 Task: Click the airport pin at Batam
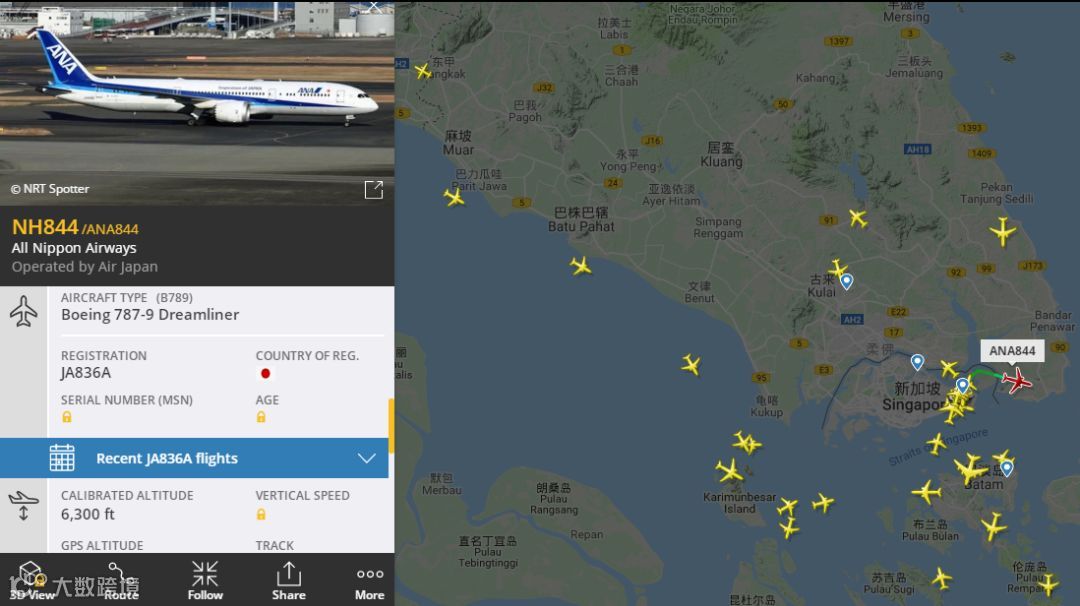point(1007,469)
